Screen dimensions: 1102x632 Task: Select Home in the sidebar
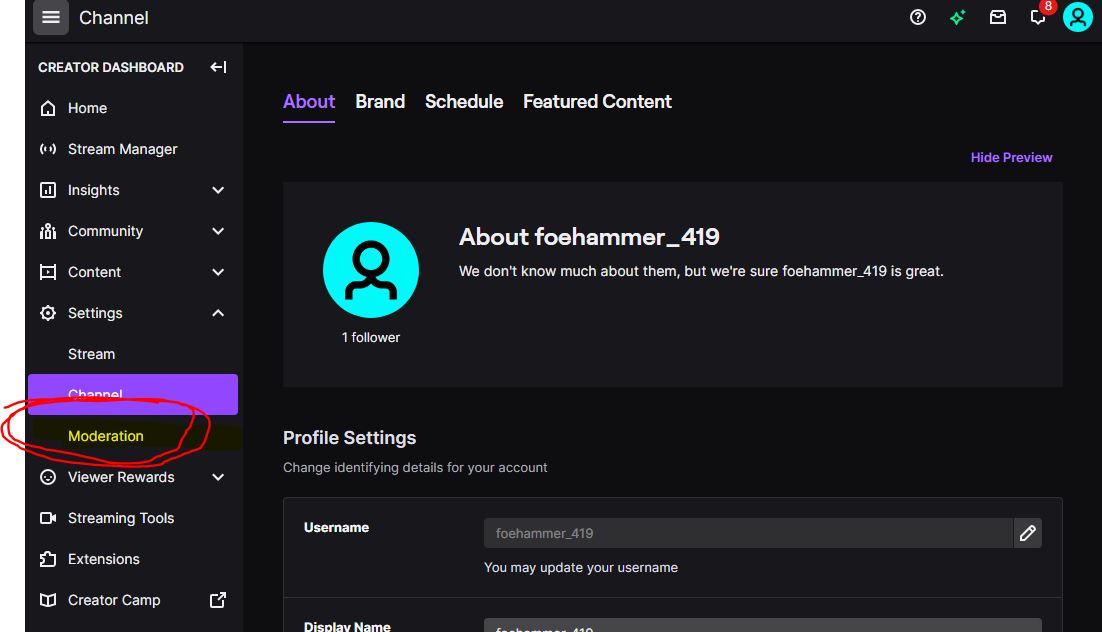click(x=87, y=108)
